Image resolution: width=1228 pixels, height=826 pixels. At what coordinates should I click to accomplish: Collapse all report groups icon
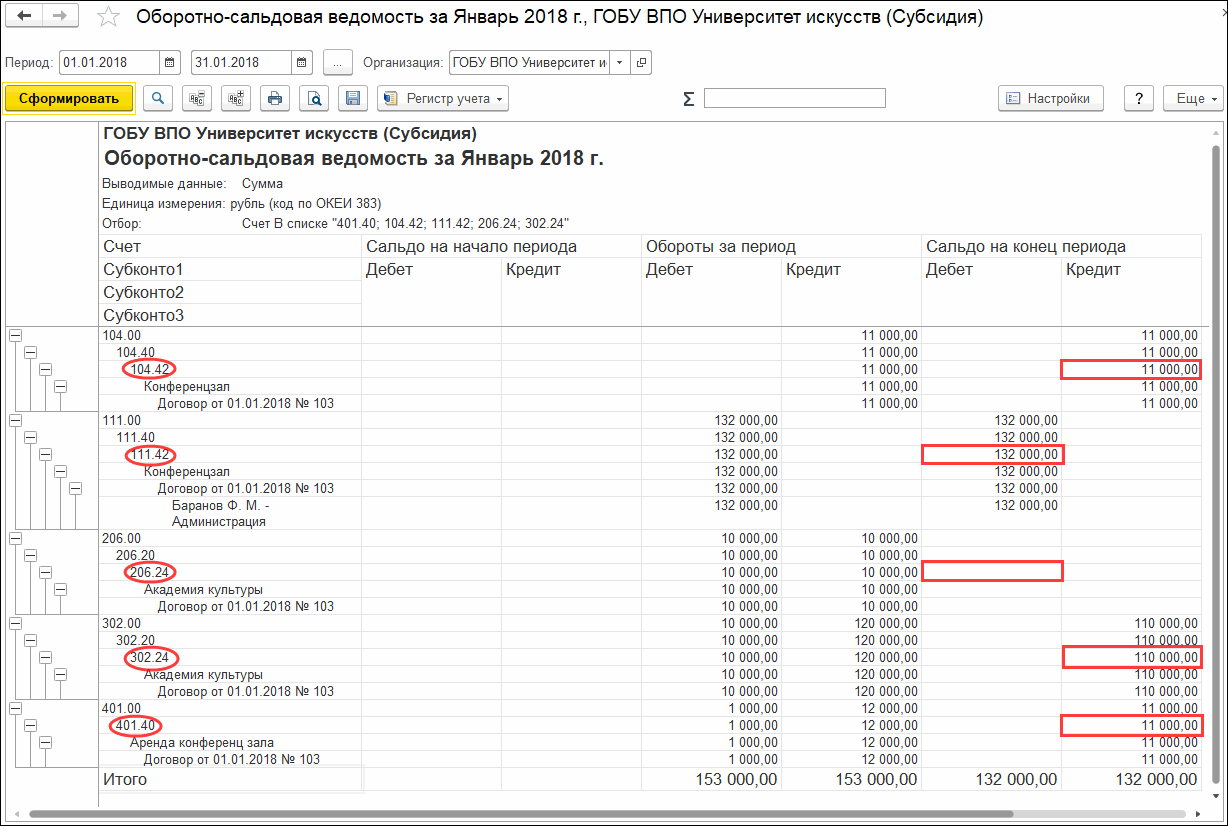pos(198,98)
